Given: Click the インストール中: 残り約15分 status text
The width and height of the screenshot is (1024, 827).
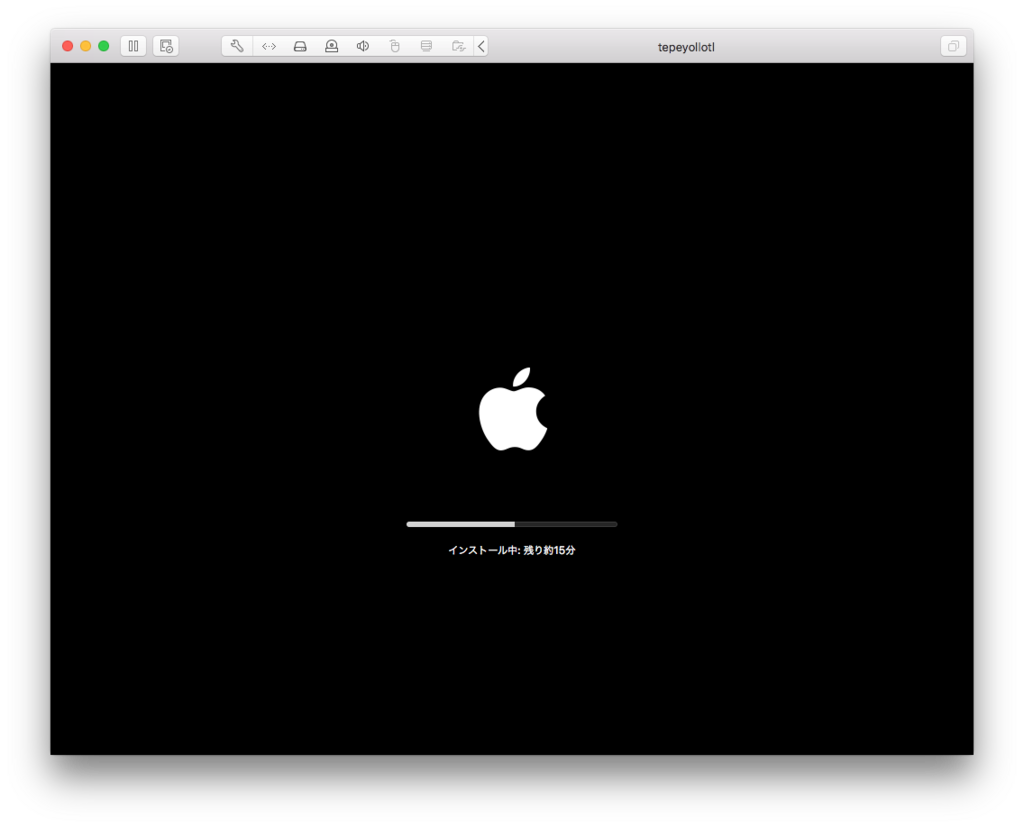Looking at the screenshot, I should (x=511, y=550).
